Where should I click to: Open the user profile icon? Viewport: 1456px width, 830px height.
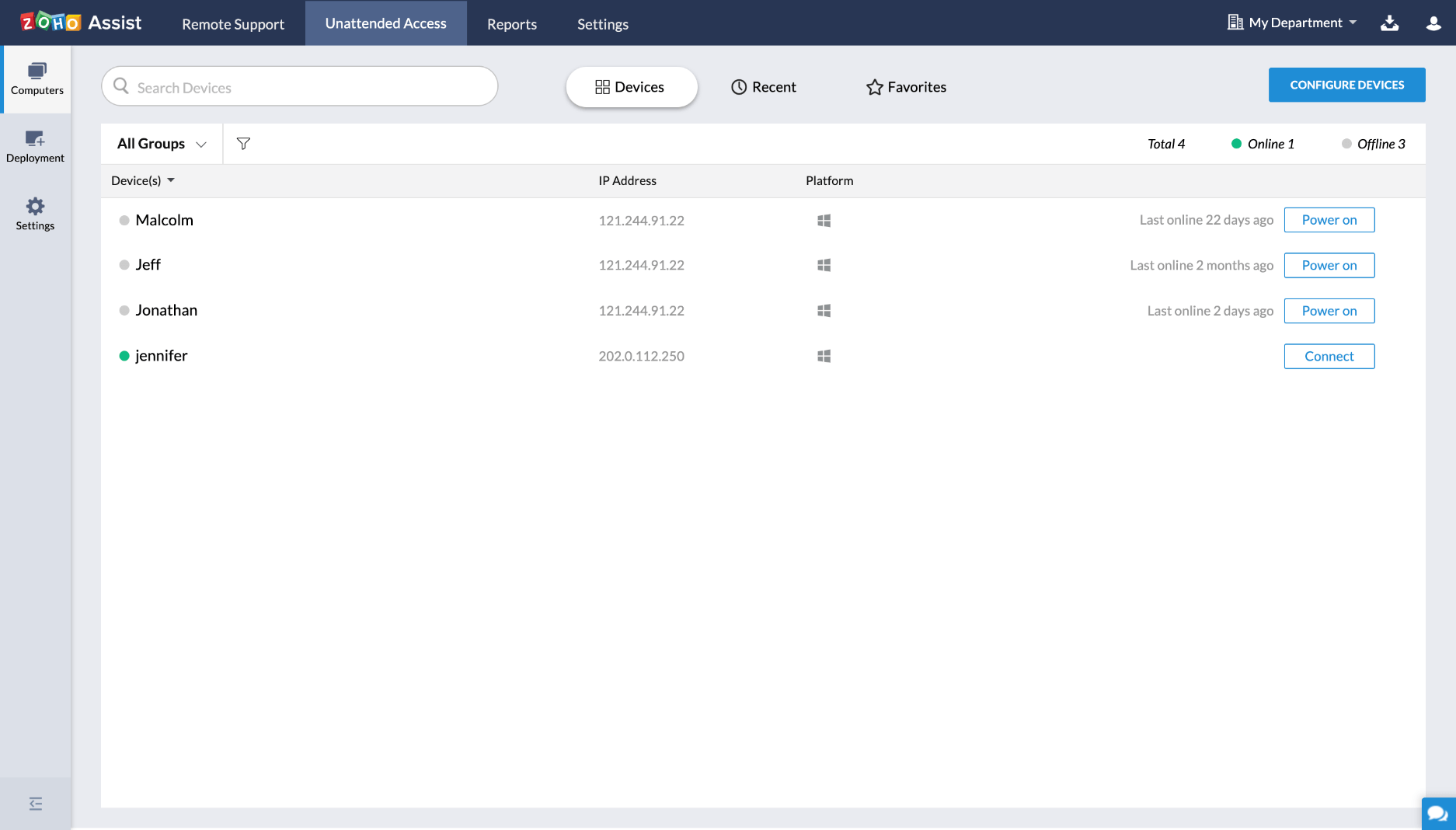coord(1433,23)
